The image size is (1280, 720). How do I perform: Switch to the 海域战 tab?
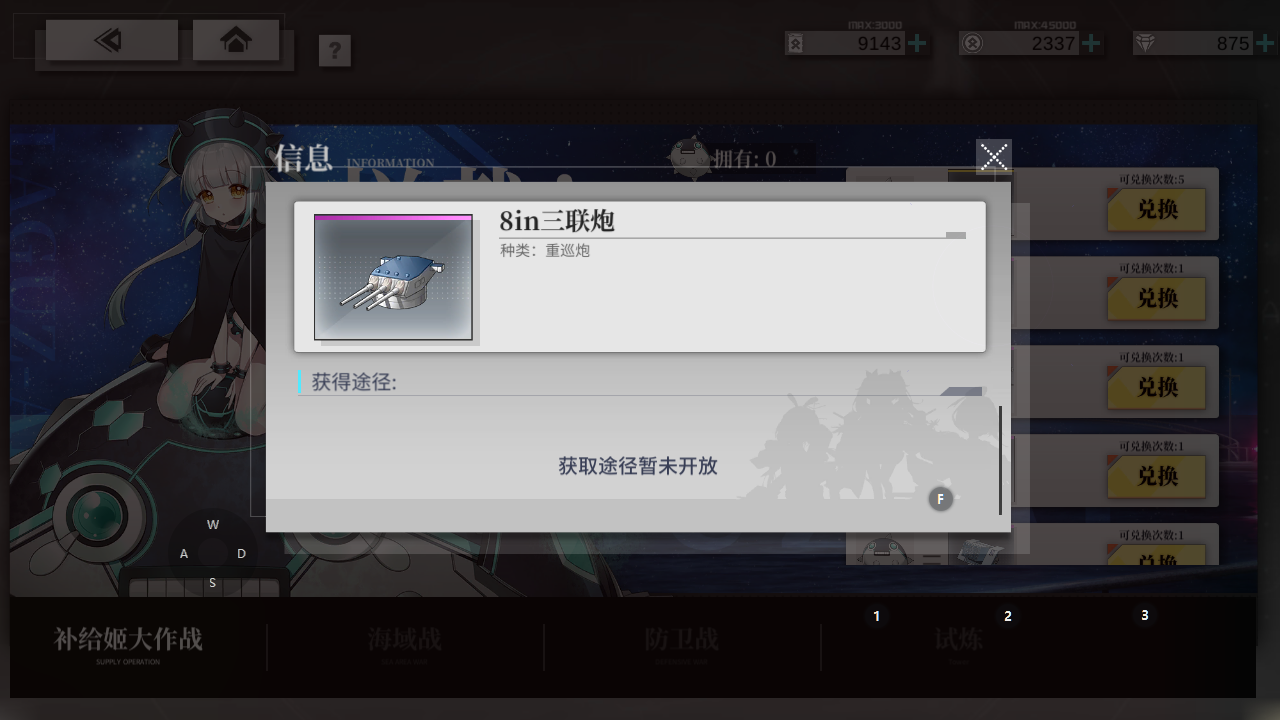tap(404, 641)
